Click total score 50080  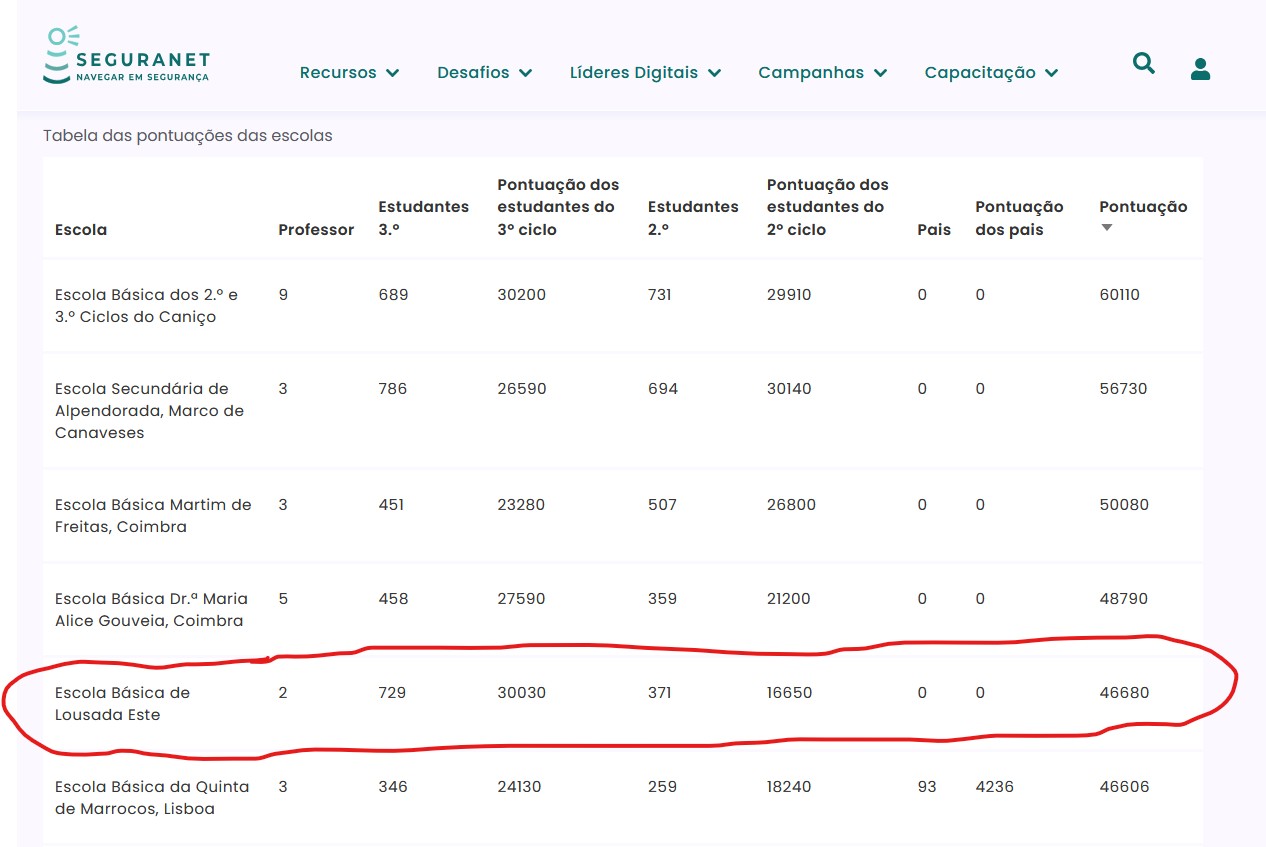[1124, 505]
